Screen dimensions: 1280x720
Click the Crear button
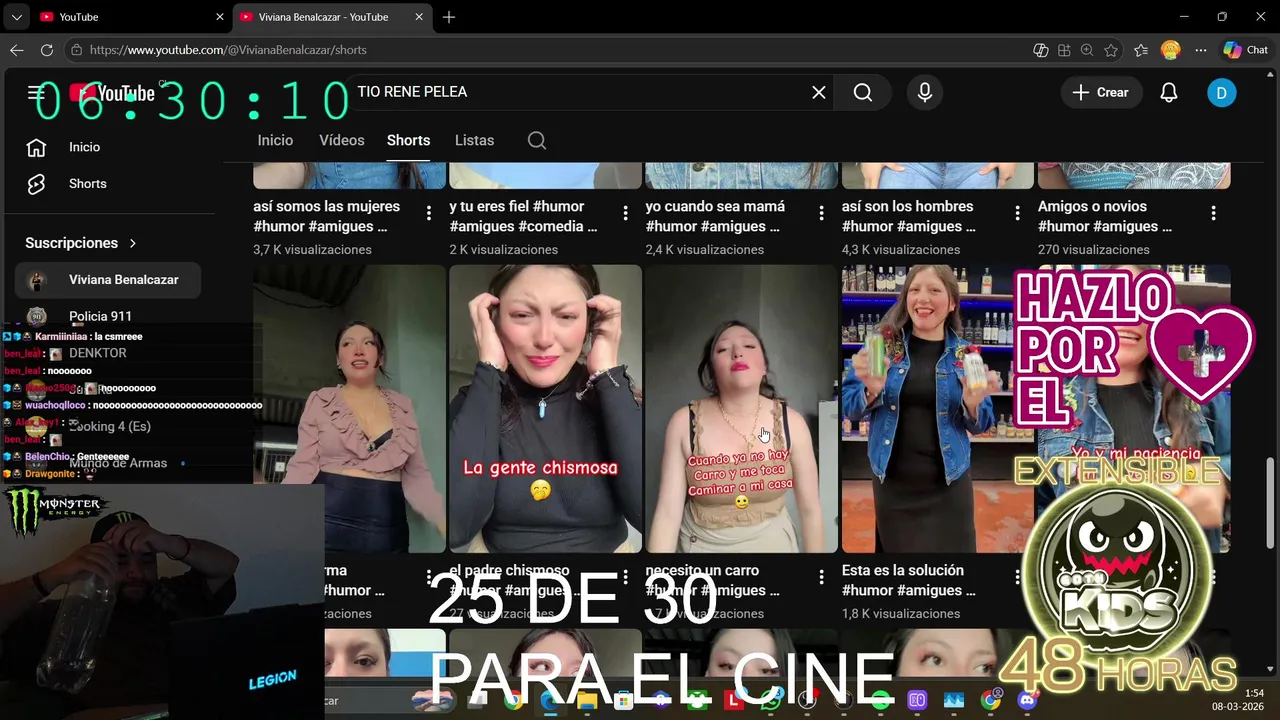[x=1100, y=92]
